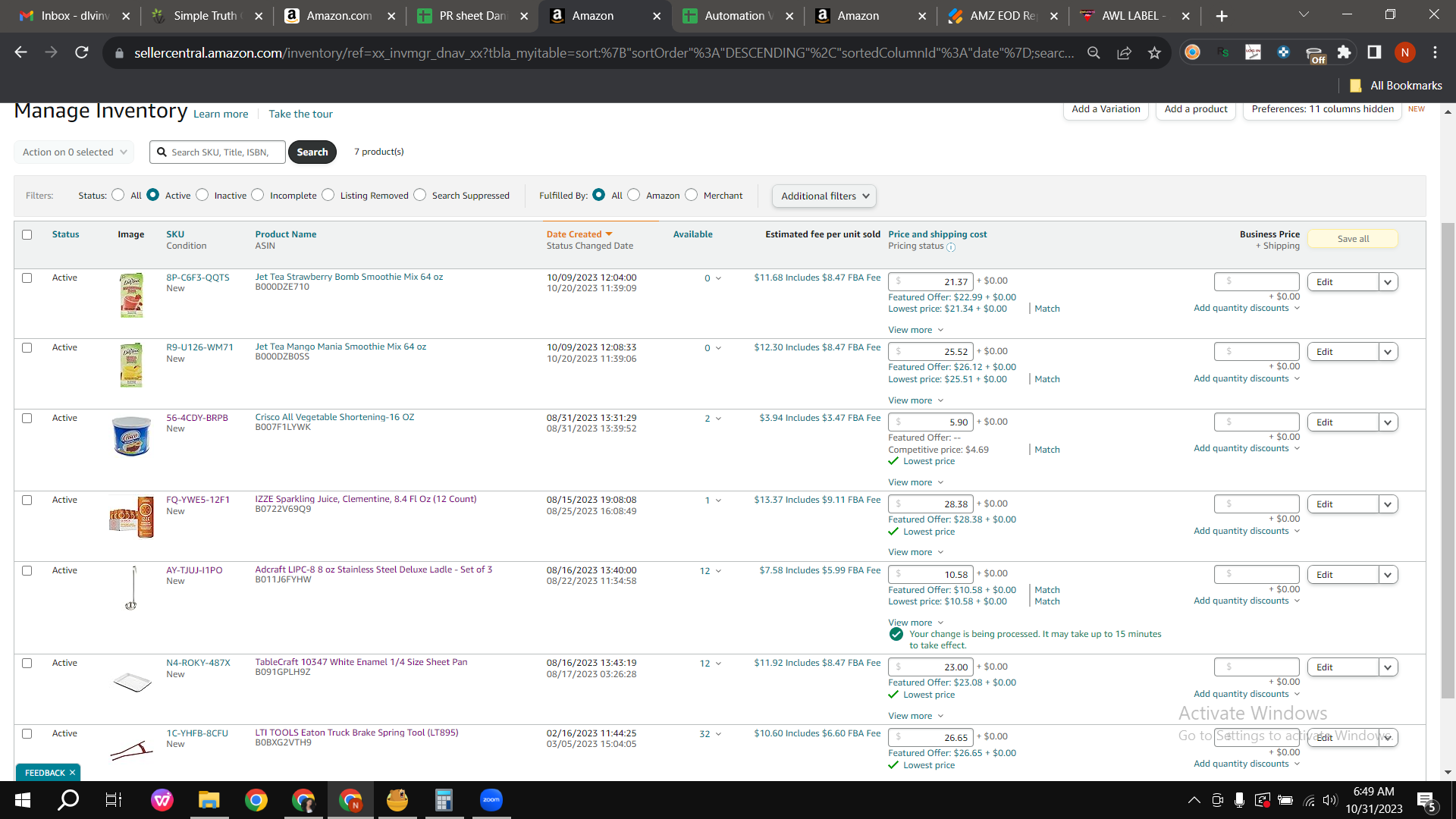The height and width of the screenshot is (819, 1456).
Task: Open the Take the tour link
Action: click(x=300, y=114)
